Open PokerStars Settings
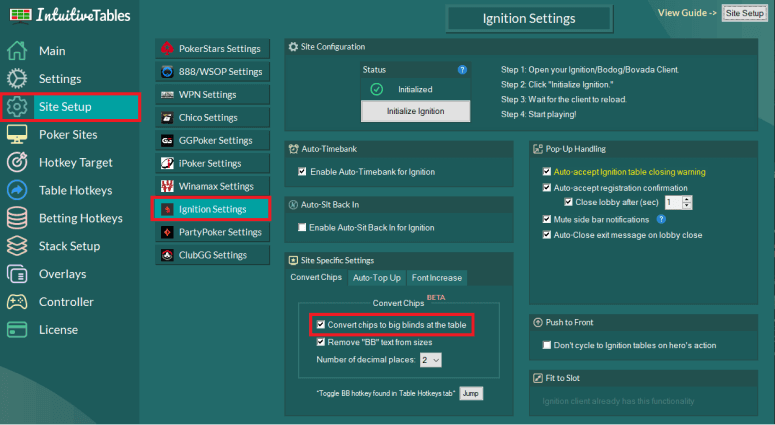The height and width of the screenshot is (425, 775). coord(213,48)
